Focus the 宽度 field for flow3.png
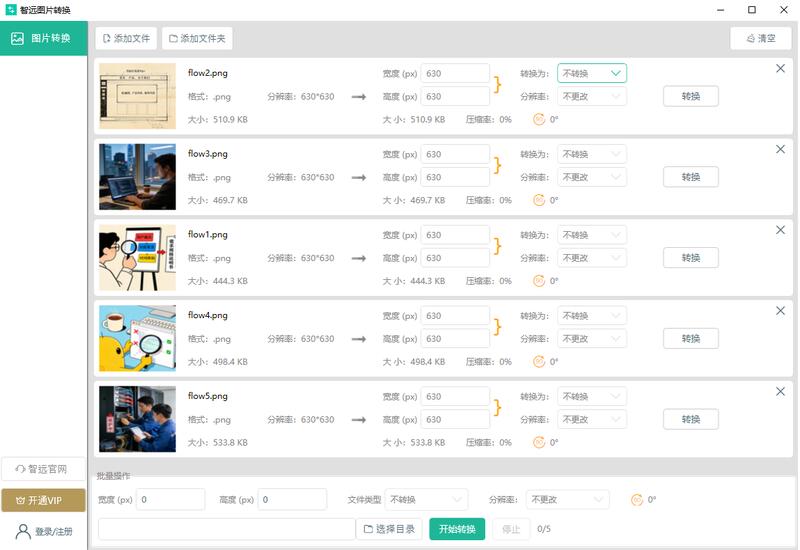The image size is (800, 550). click(455, 154)
